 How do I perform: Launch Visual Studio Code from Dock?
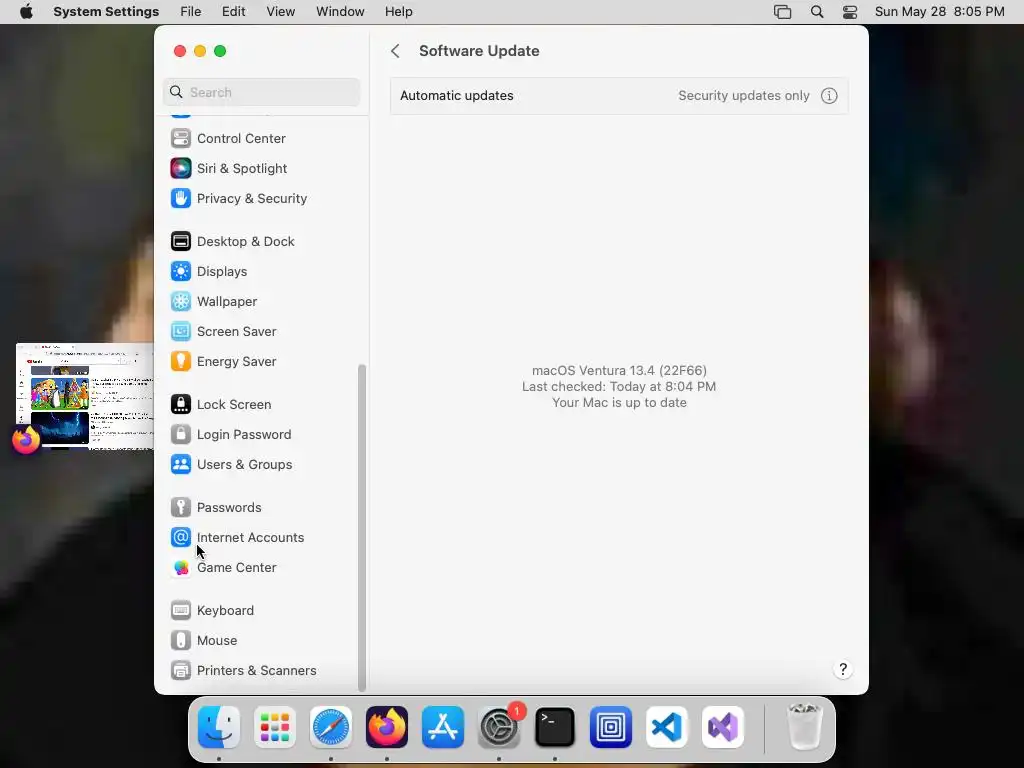[667, 727]
